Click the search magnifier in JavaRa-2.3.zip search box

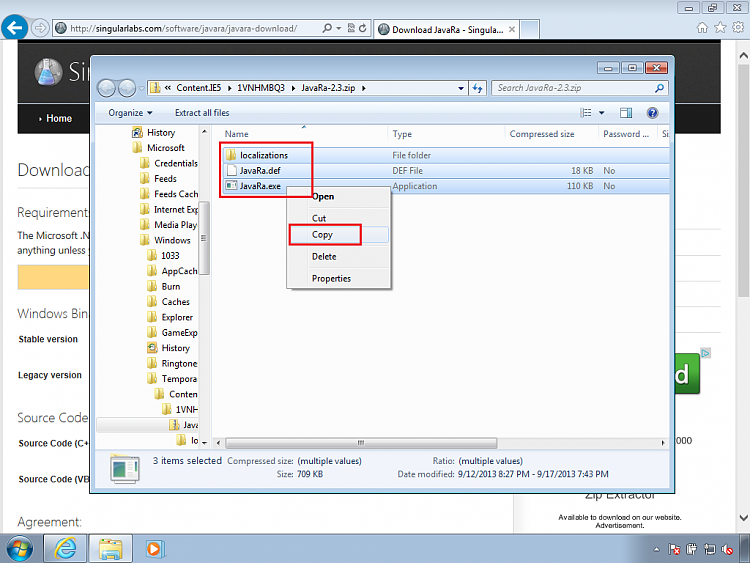tap(659, 88)
